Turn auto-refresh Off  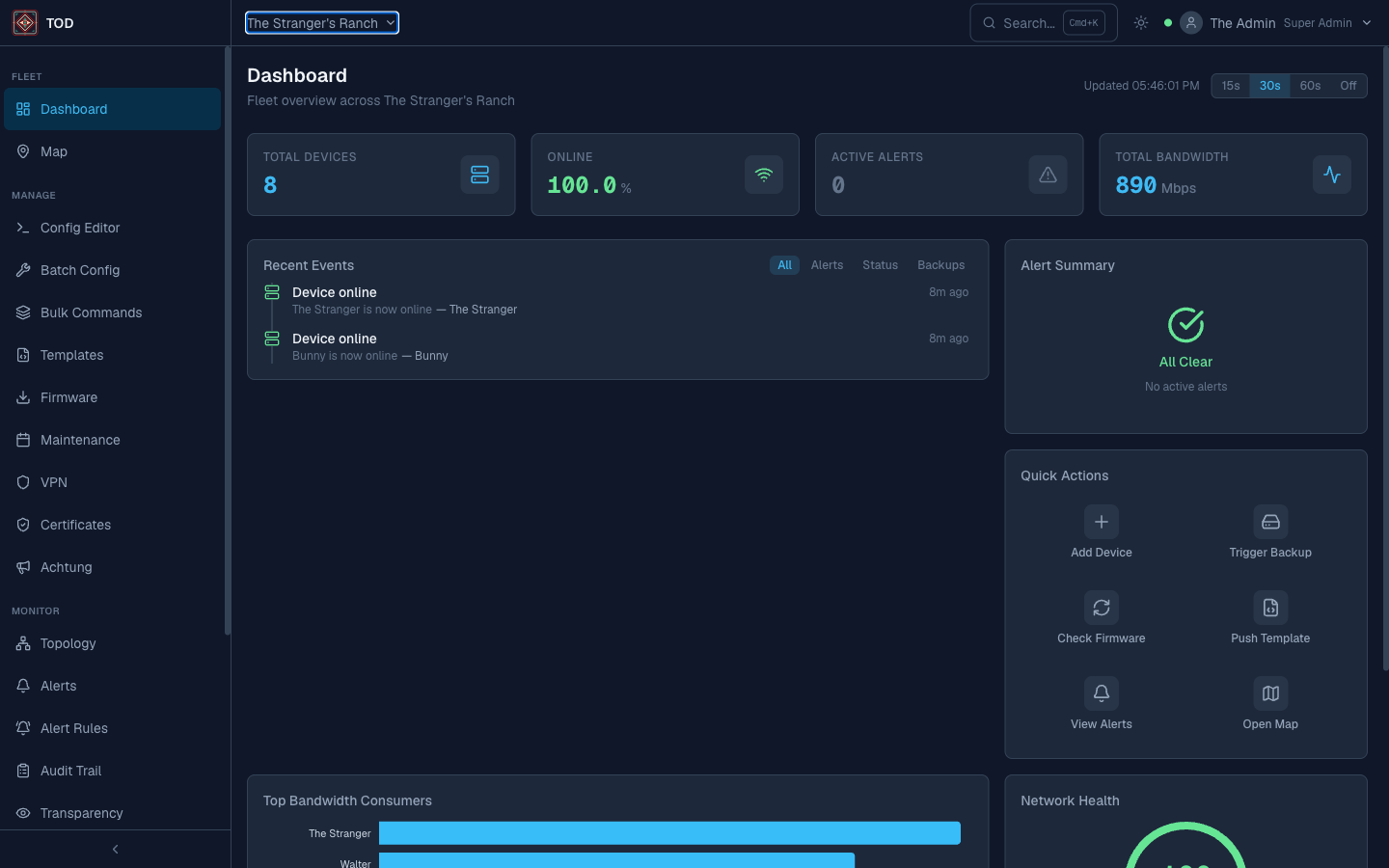click(x=1348, y=86)
